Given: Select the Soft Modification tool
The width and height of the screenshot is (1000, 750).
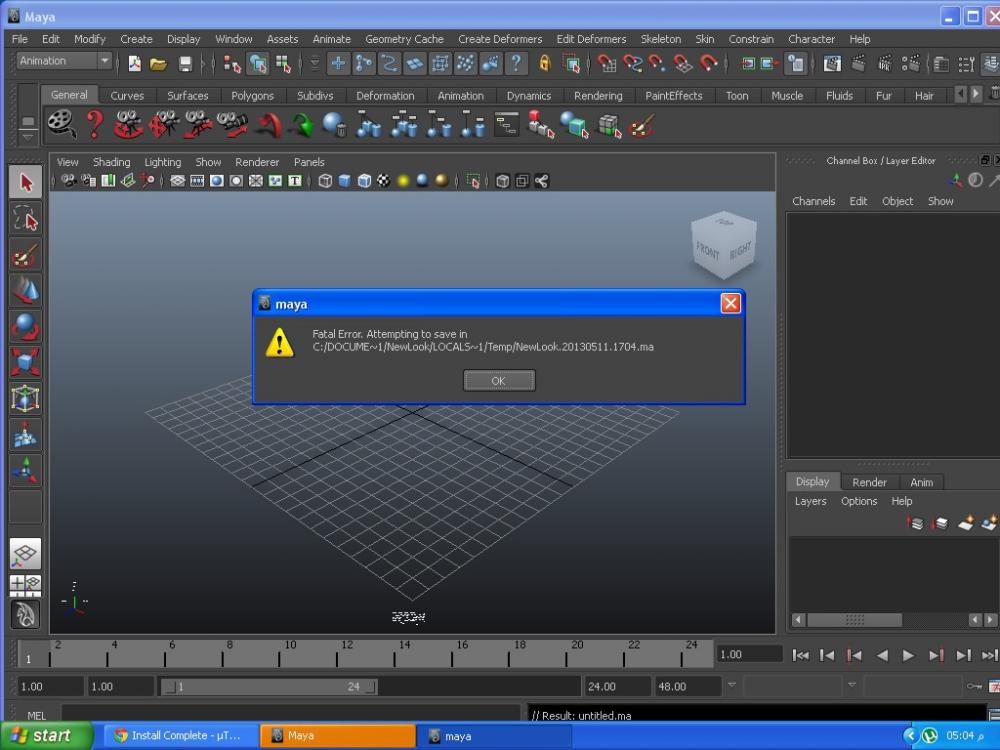Looking at the screenshot, I should tap(26, 434).
